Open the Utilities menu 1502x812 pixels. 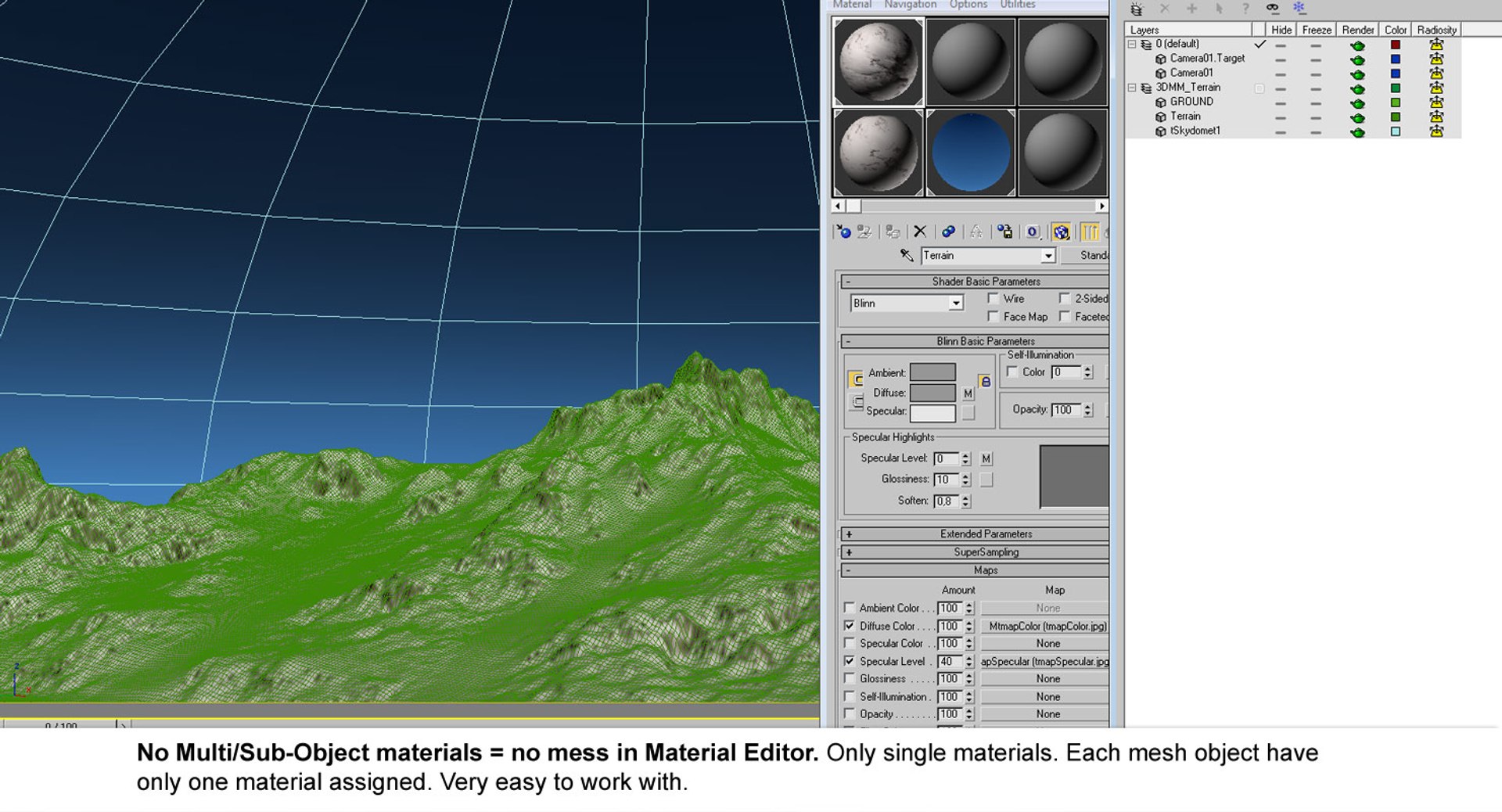[x=1018, y=5]
